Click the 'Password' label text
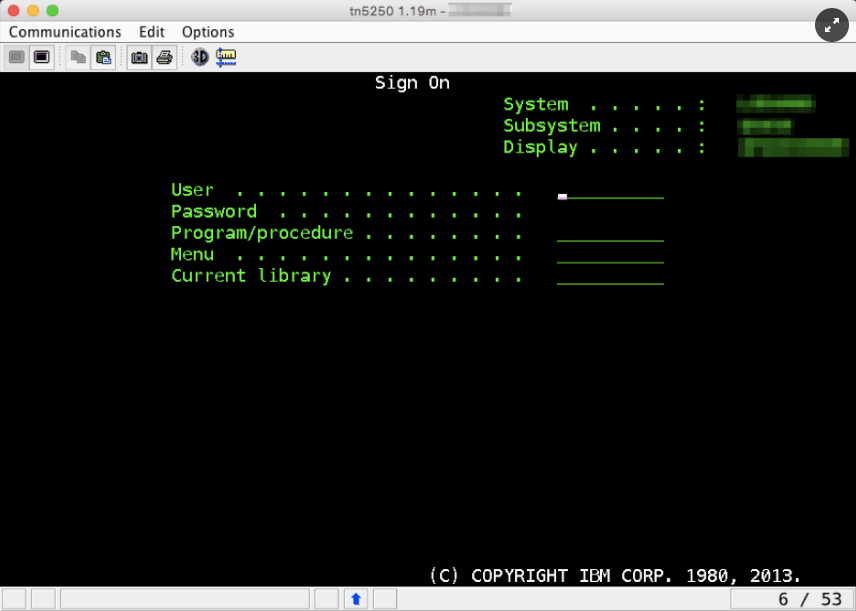 tap(213, 211)
